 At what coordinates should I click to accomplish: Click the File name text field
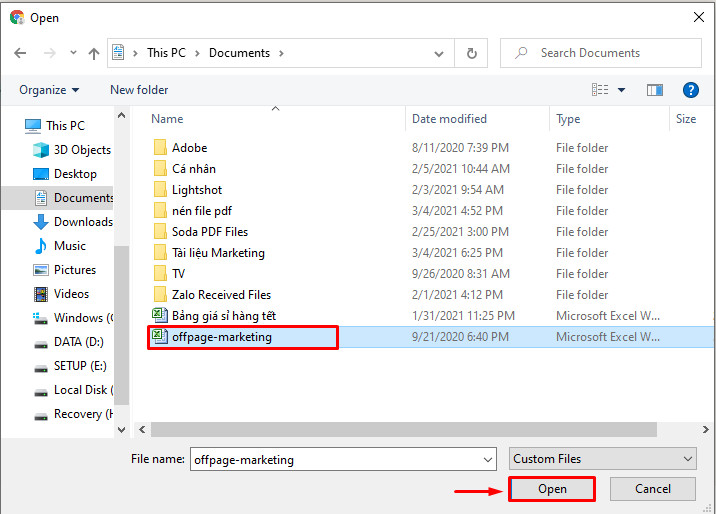pos(336,459)
